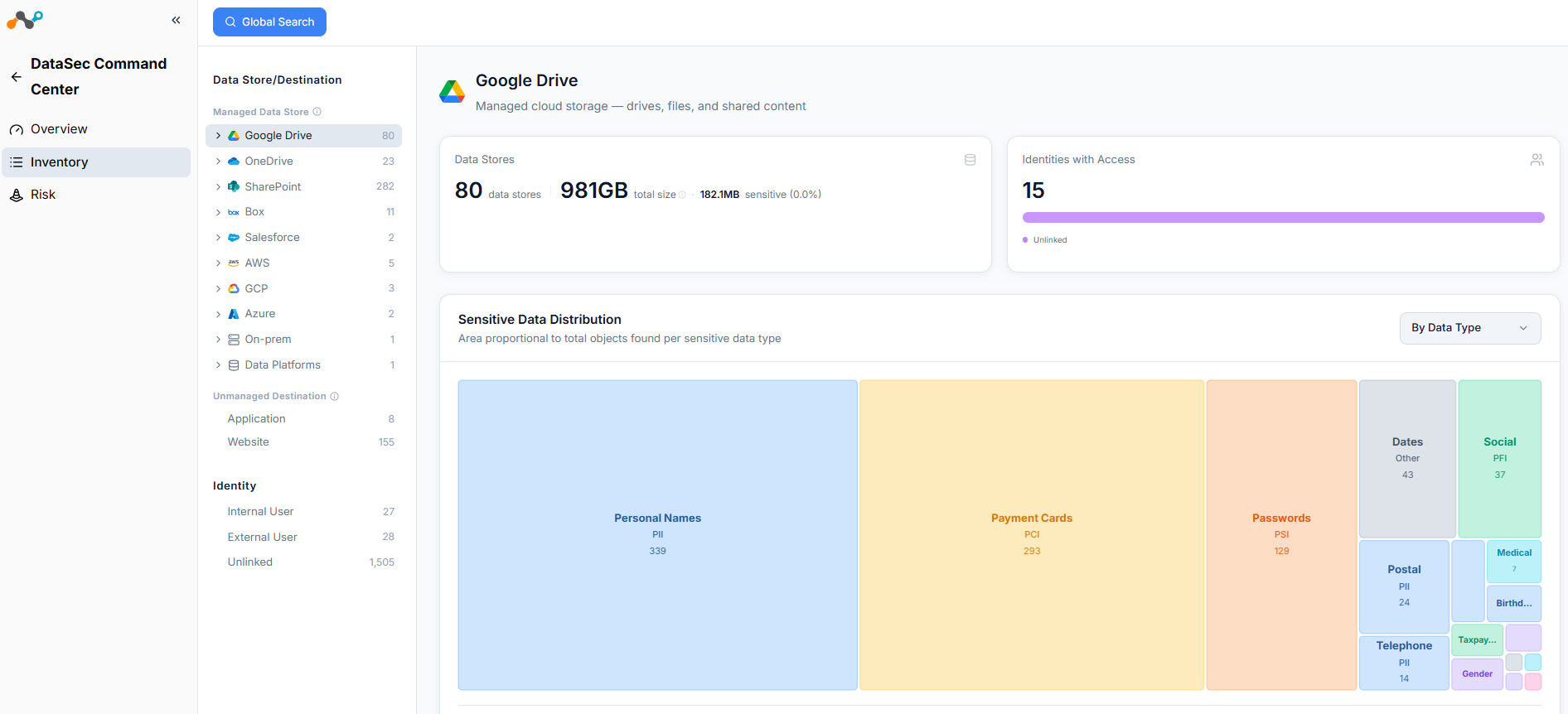Collapse the sidebar with double-chevron icon
The width and height of the screenshot is (1568, 714).
click(x=176, y=20)
